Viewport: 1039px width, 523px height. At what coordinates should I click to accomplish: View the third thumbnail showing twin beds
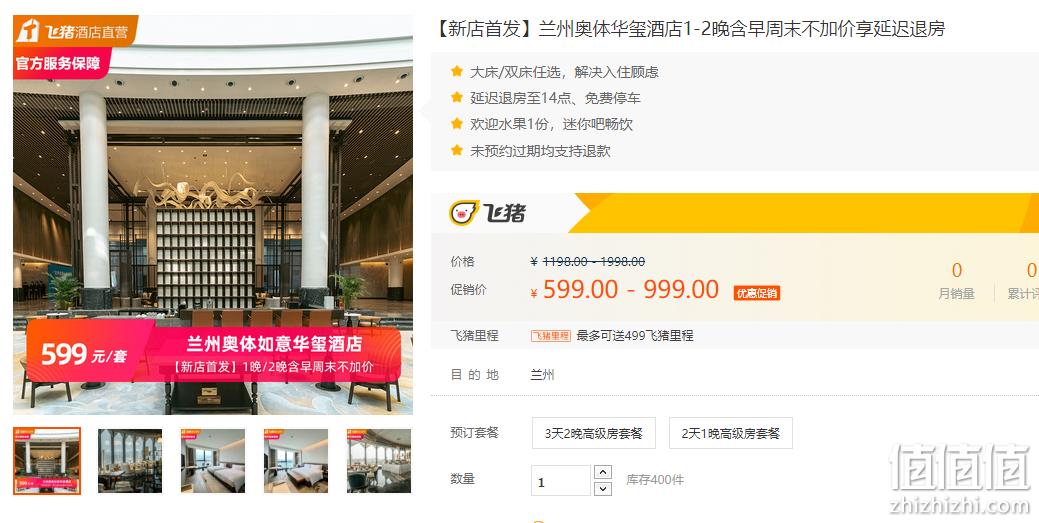click(x=213, y=461)
